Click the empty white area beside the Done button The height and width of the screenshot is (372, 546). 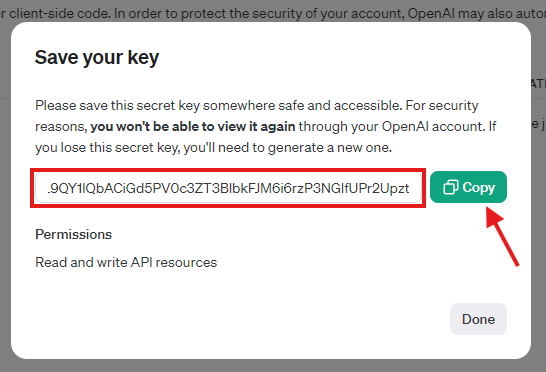click(x=244, y=319)
